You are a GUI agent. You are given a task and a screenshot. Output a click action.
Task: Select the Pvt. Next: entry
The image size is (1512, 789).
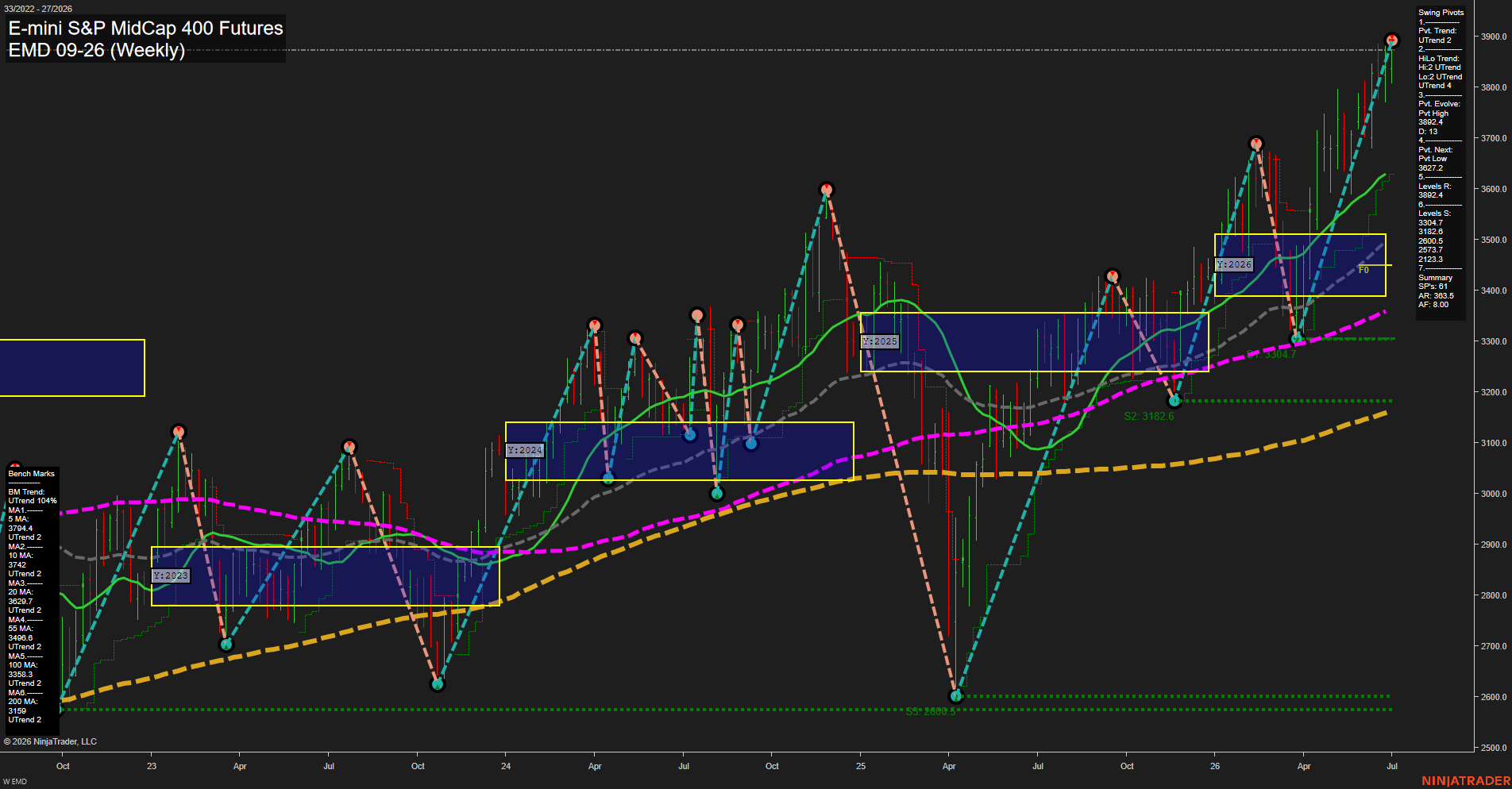click(x=1435, y=150)
